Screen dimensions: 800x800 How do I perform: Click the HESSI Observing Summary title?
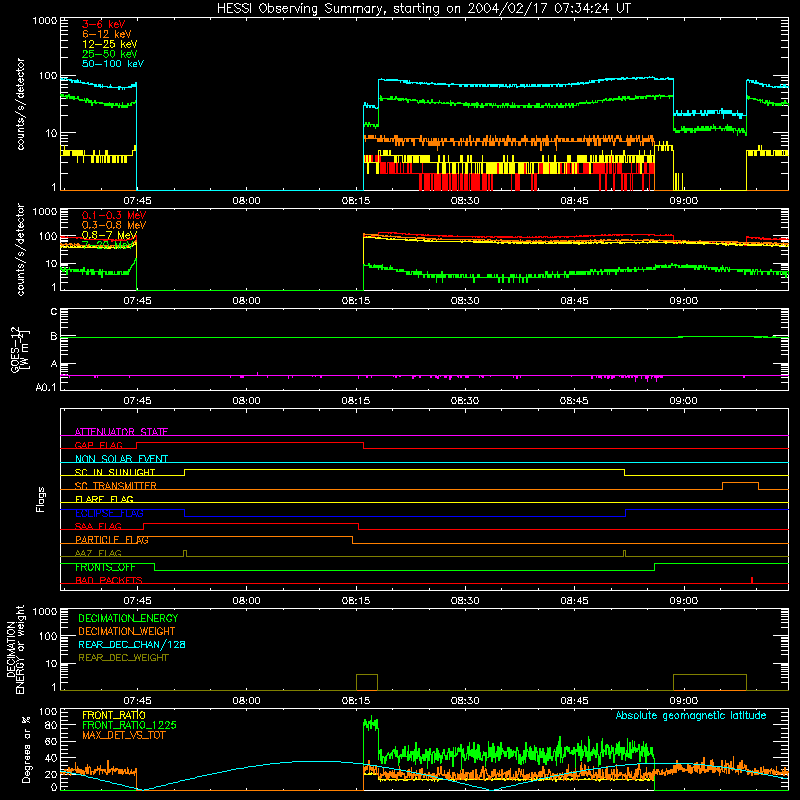tap(423, 8)
